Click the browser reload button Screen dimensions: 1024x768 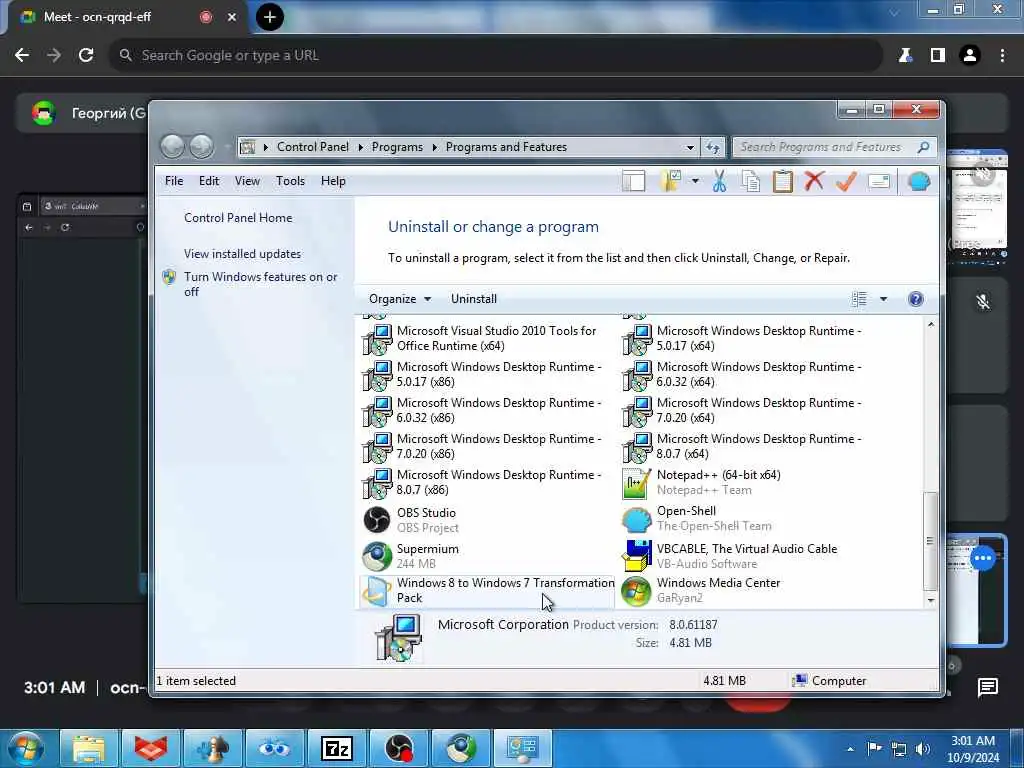pos(86,56)
